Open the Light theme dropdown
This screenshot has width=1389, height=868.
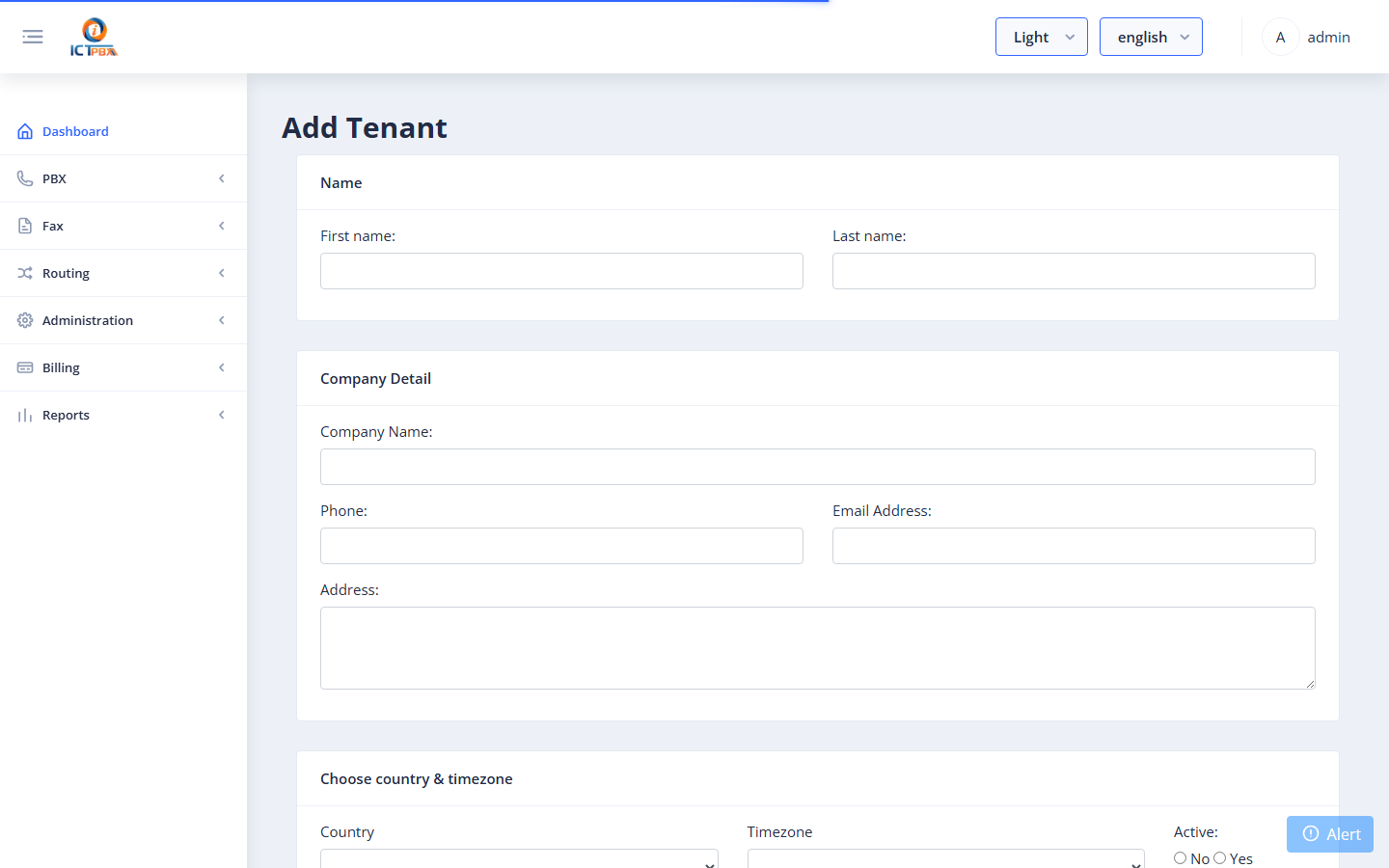point(1042,37)
